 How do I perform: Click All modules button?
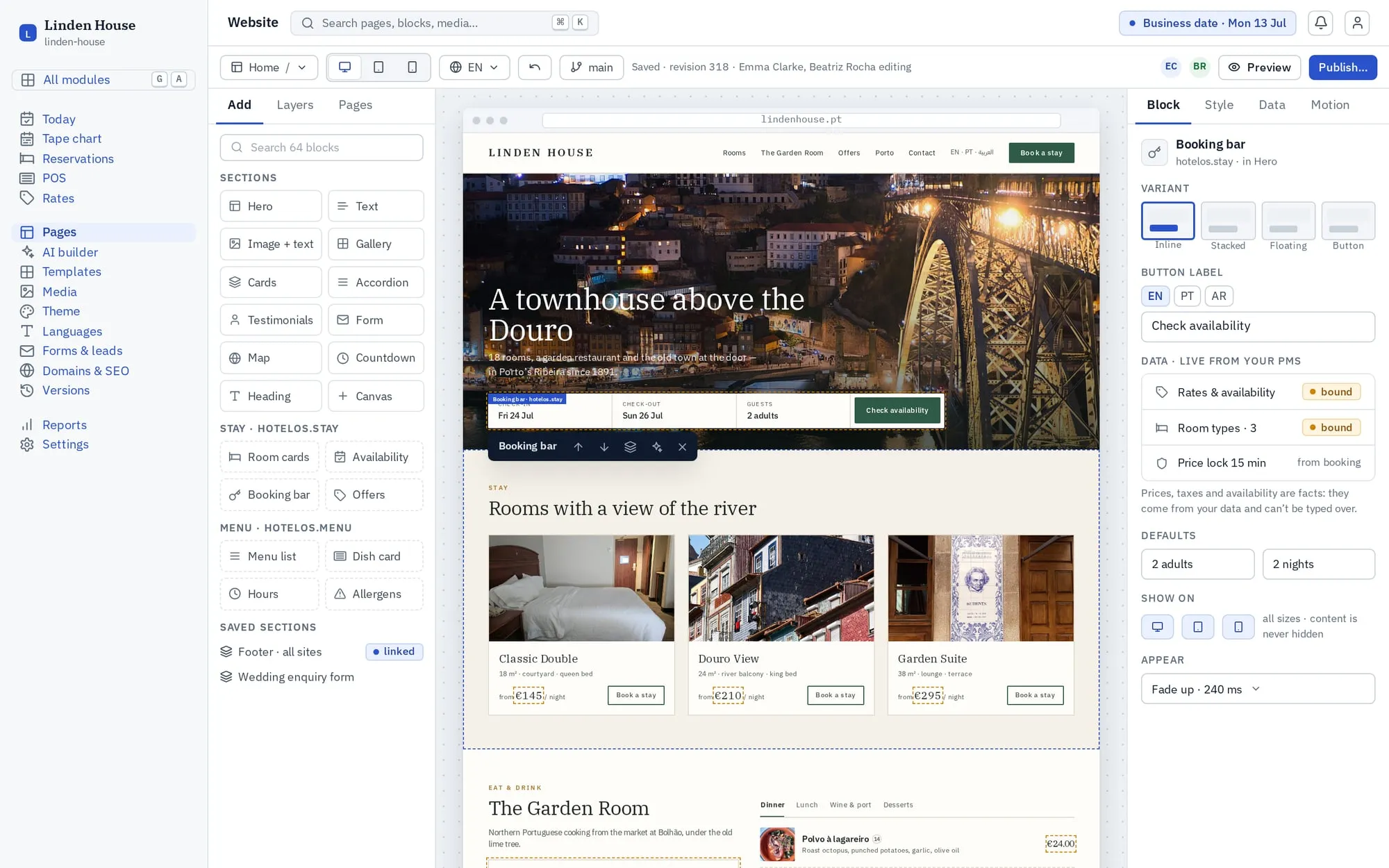pos(103,80)
